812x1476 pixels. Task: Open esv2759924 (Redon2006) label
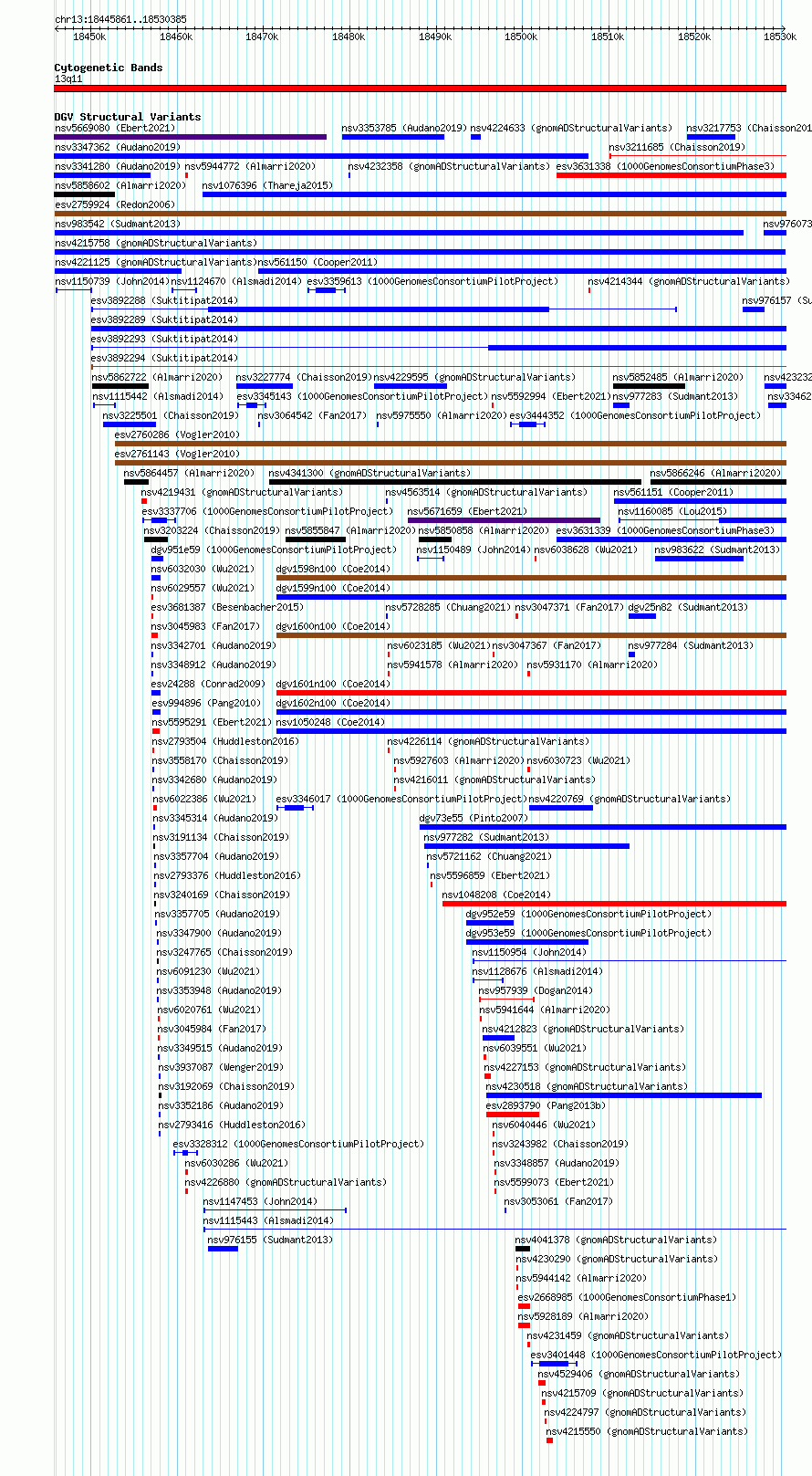click(114, 204)
